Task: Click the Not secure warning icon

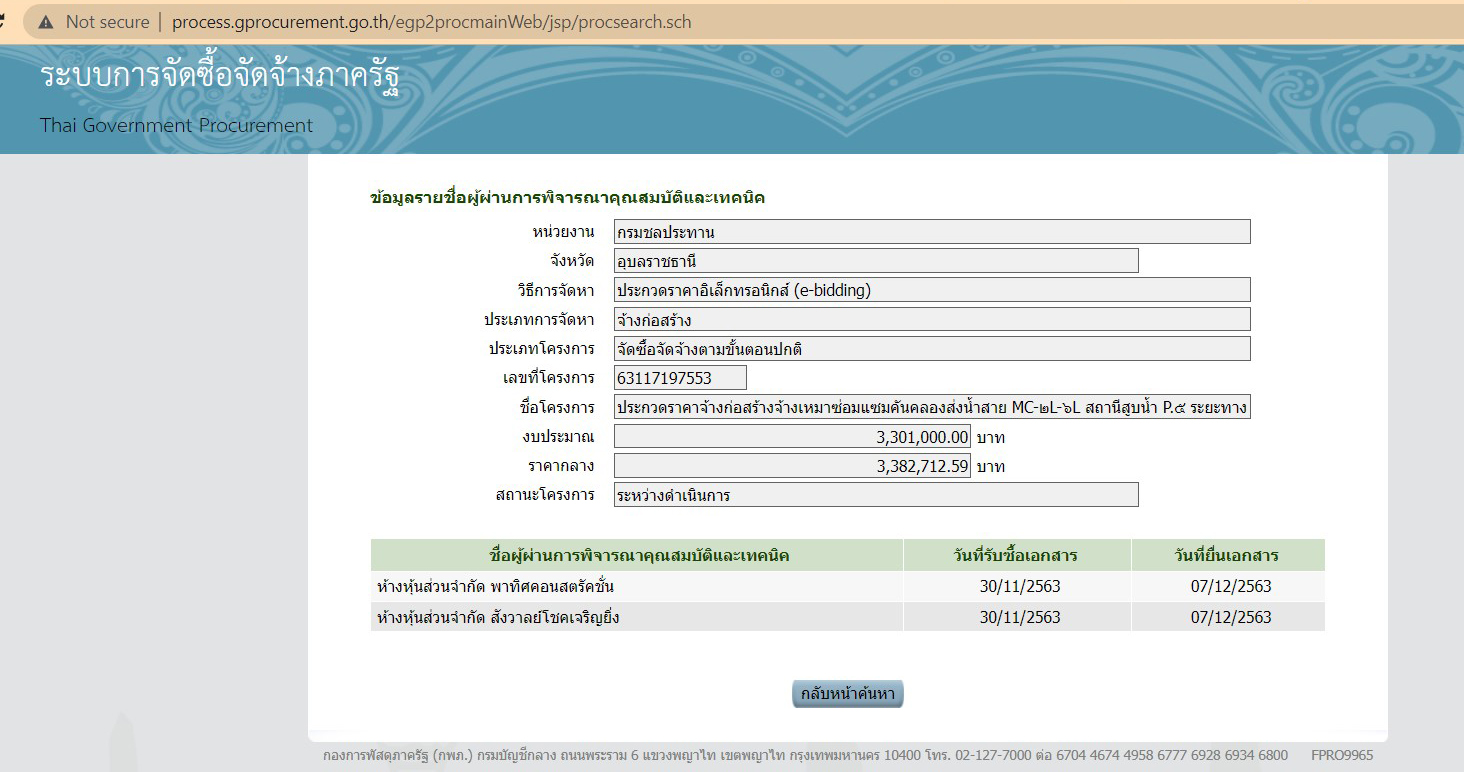Action: click(x=45, y=22)
